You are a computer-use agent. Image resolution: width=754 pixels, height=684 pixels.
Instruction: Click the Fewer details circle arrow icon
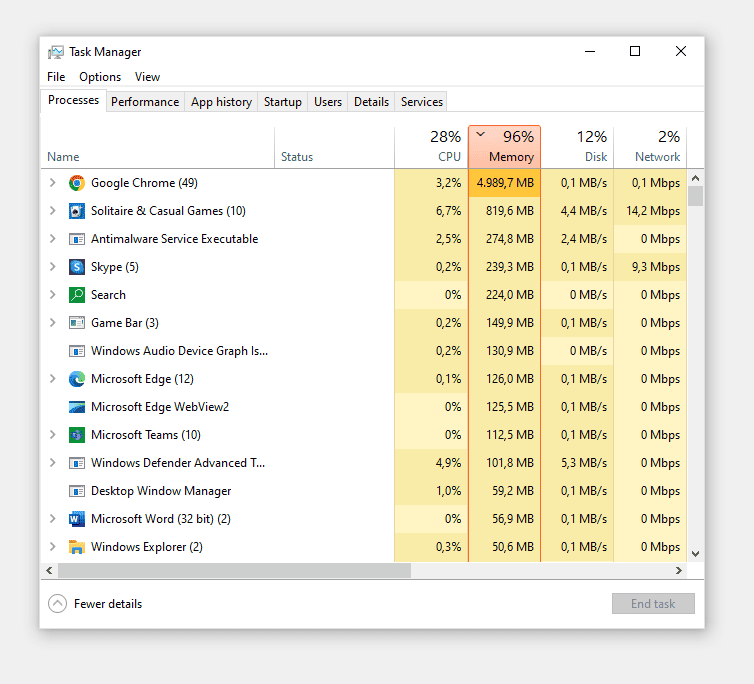point(58,604)
